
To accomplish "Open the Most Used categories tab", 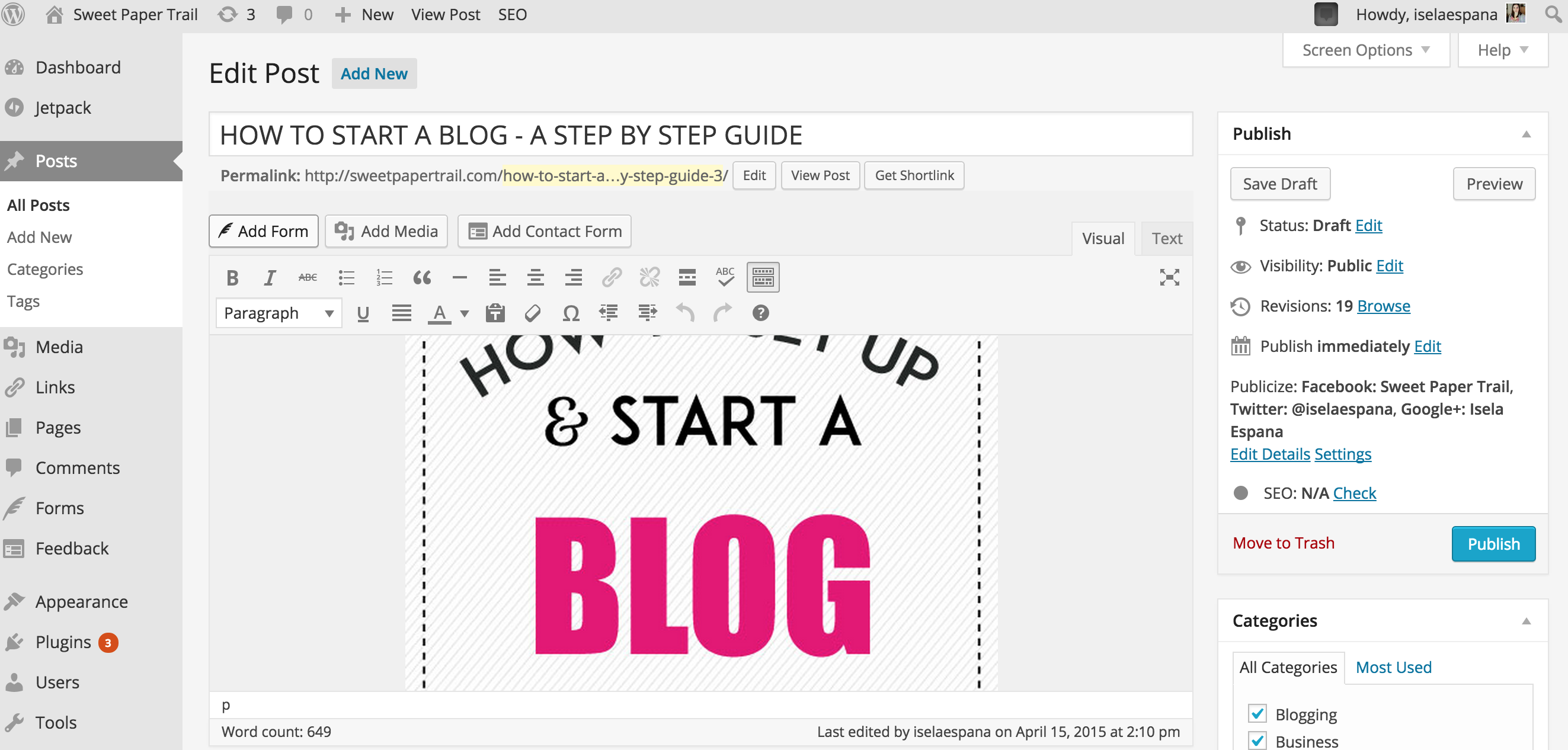I will [1393, 667].
